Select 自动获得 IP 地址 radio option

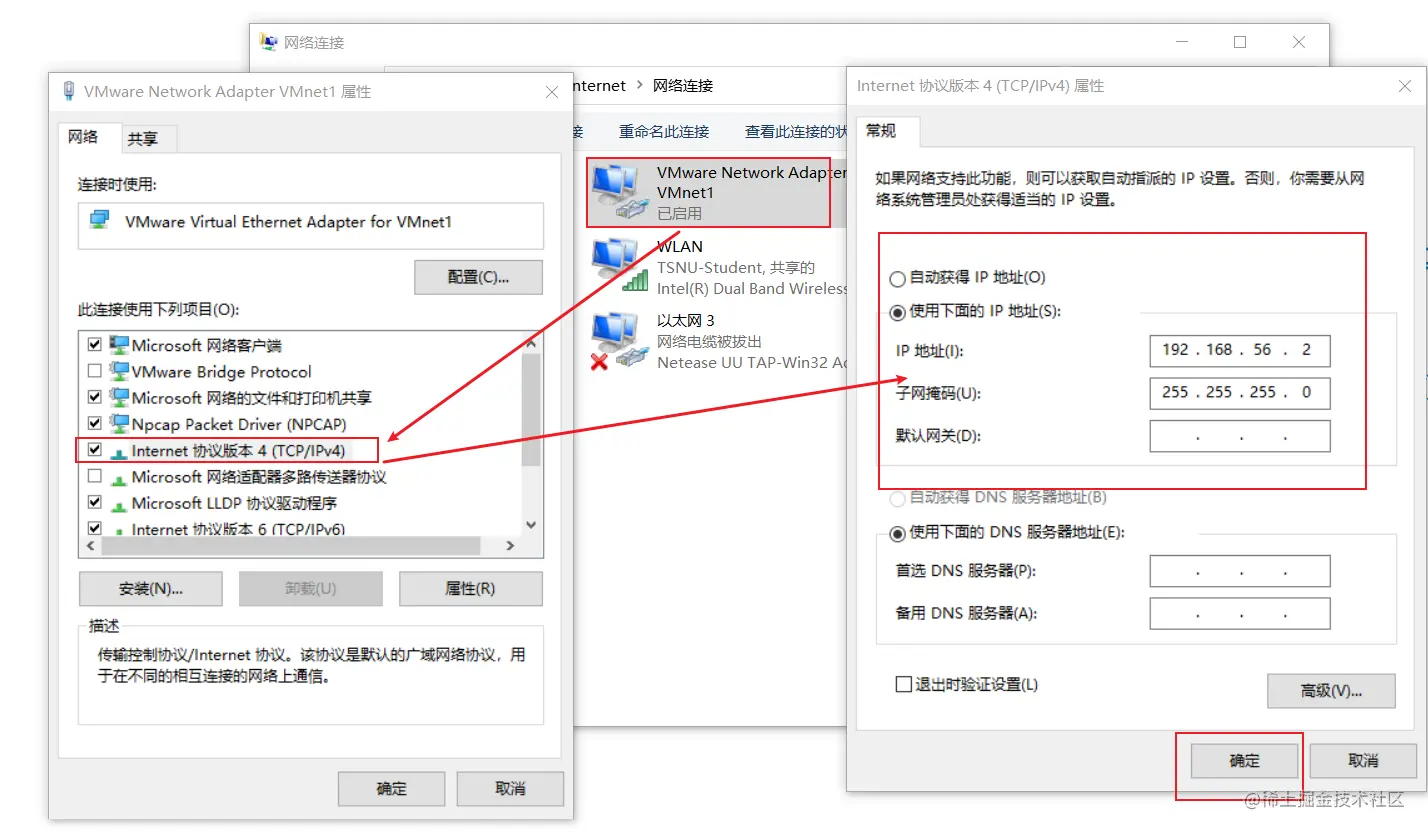click(x=898, y=278)
